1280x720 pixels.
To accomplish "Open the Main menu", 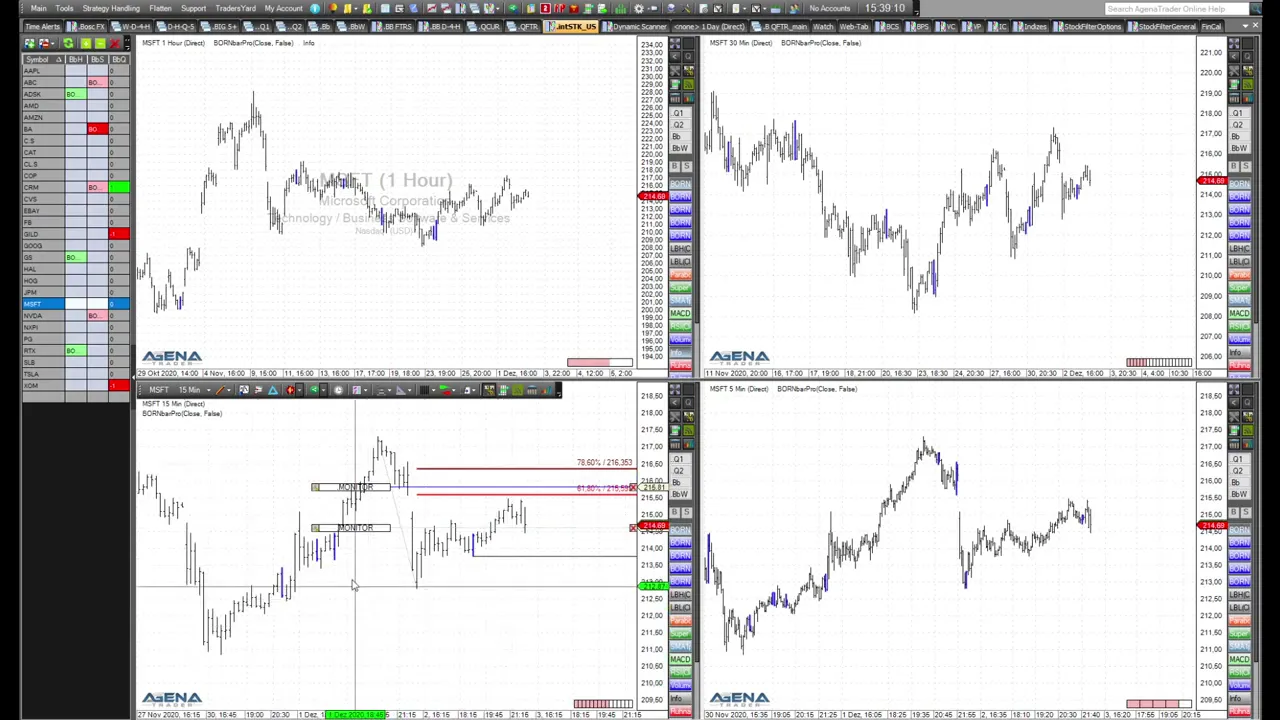I will tap(38, 8).
